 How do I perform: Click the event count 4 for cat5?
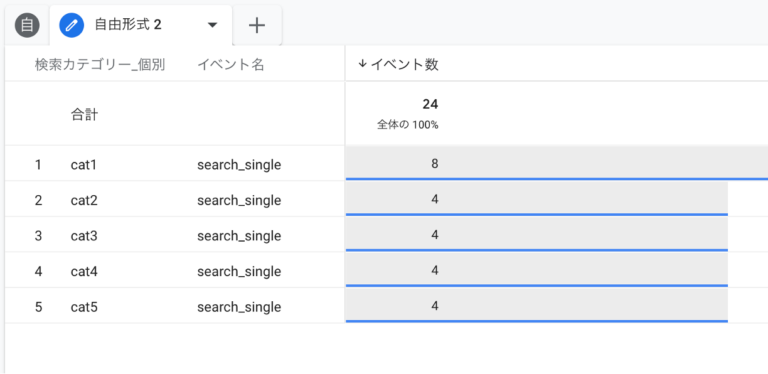434,306
